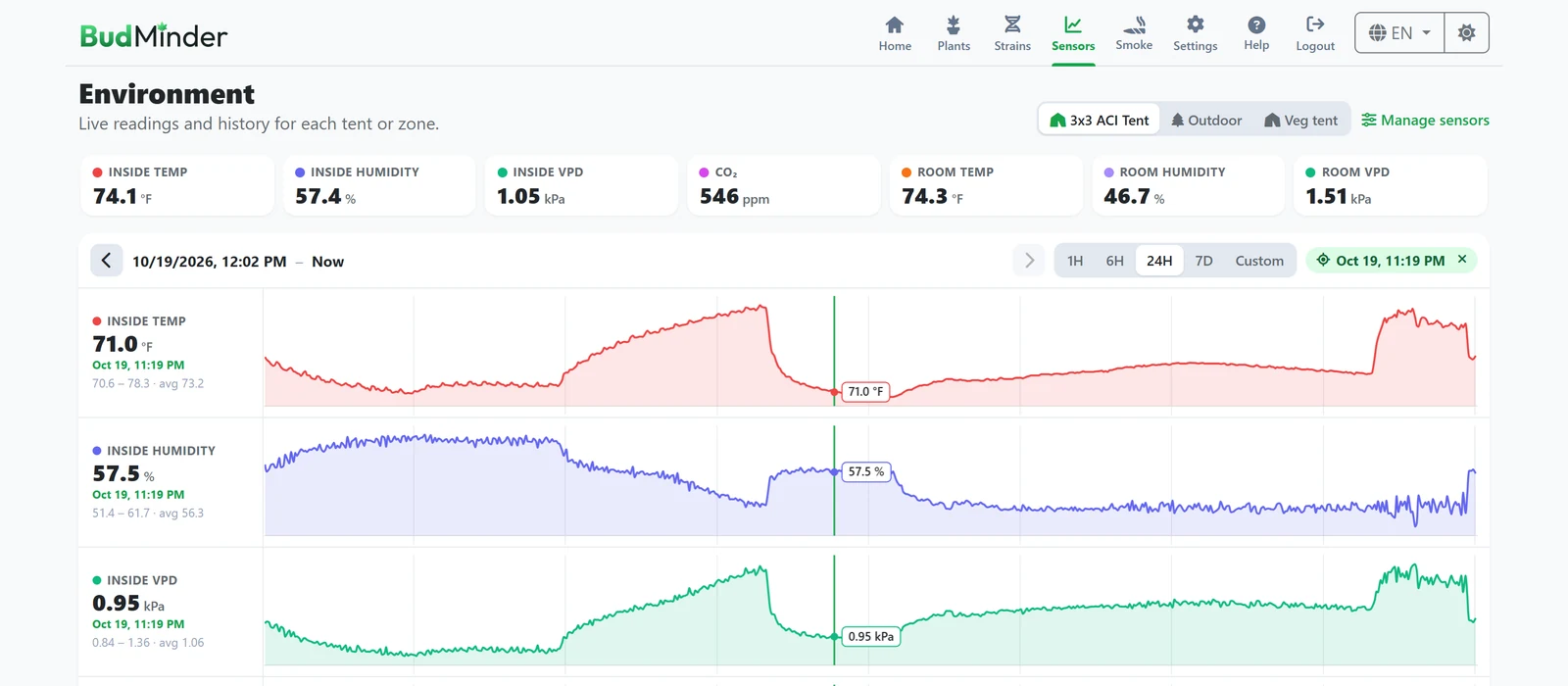The width and height of the screenshot is (1568, 686).
Task: Switch range to 6H
Action: click(x=1114, y=261)
